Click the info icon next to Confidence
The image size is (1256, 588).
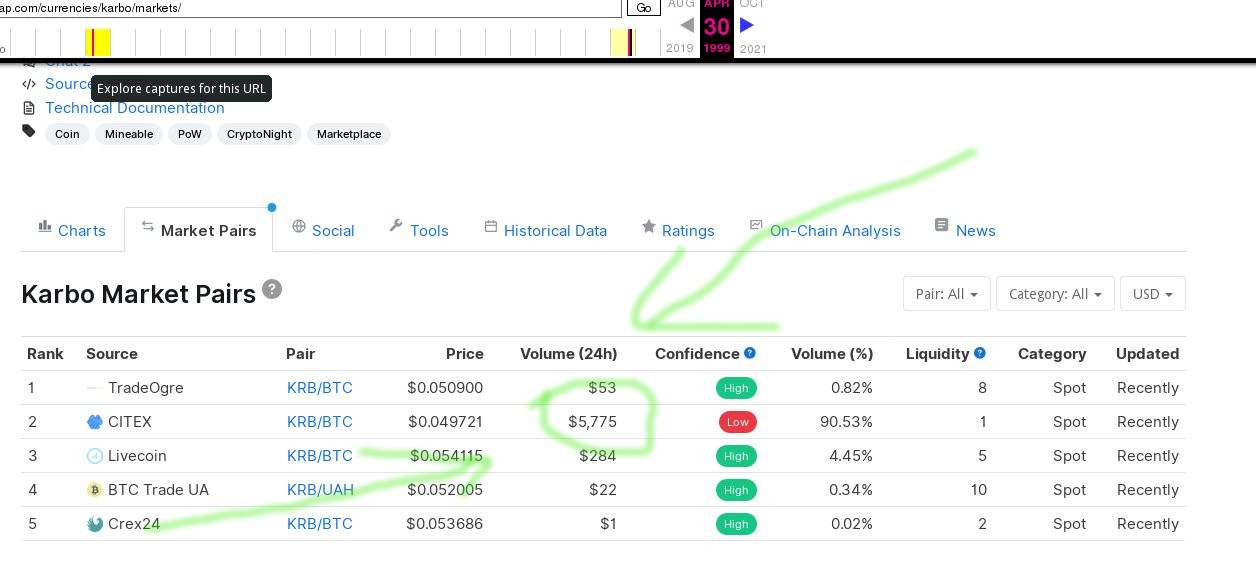pos(750,353)
